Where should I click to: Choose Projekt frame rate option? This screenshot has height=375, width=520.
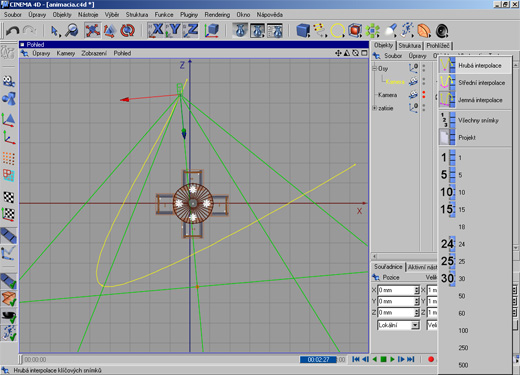pyautogui.click(x=475, y=138)
